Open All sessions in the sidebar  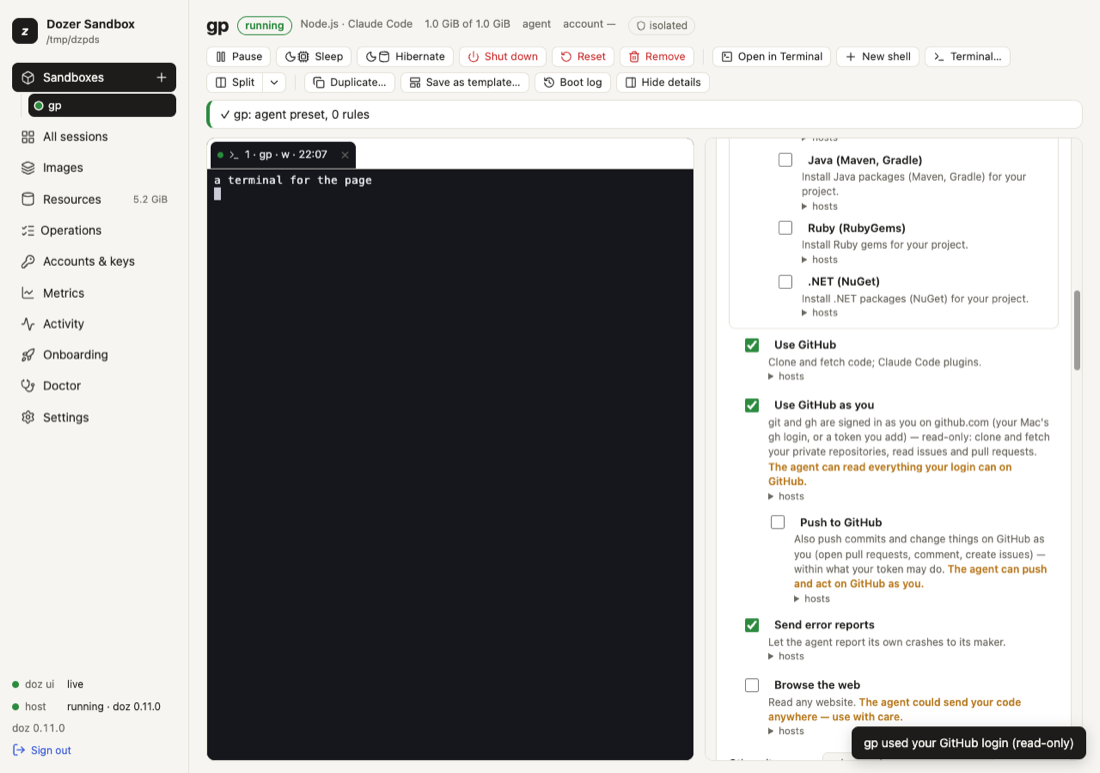click(x=75, y=137)
